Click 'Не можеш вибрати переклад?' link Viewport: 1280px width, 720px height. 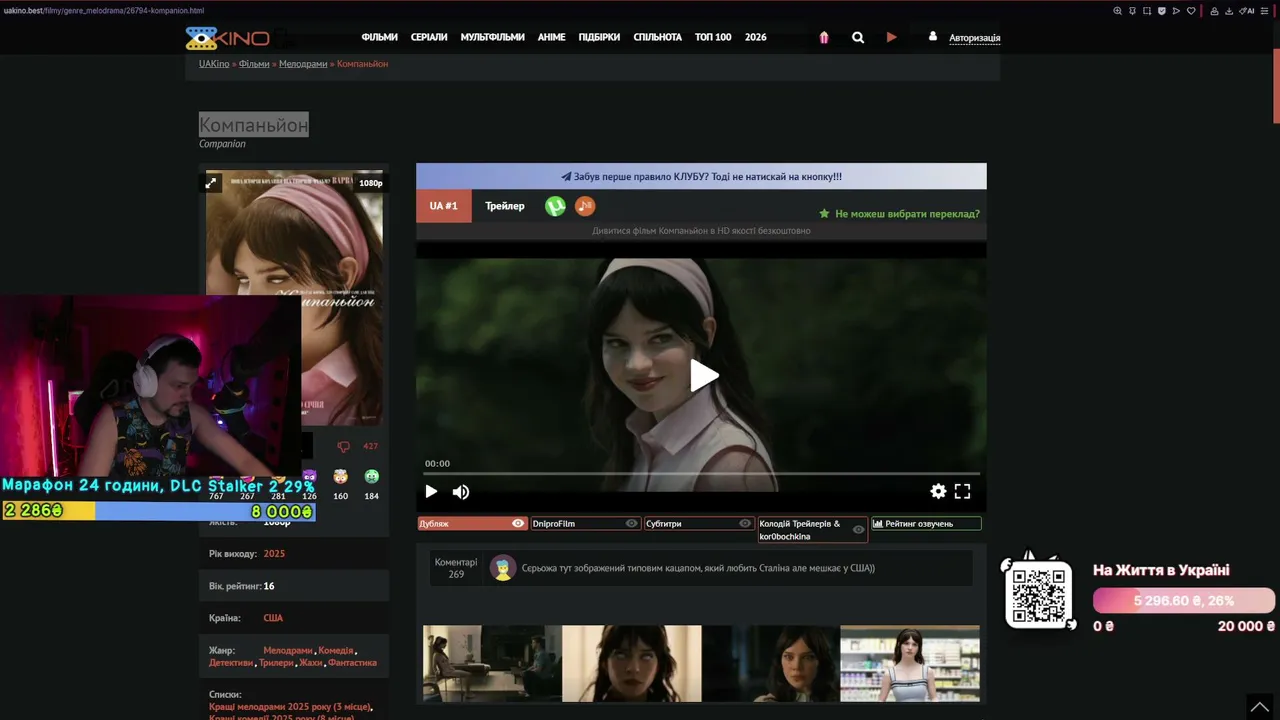click(x=899, y=214)
